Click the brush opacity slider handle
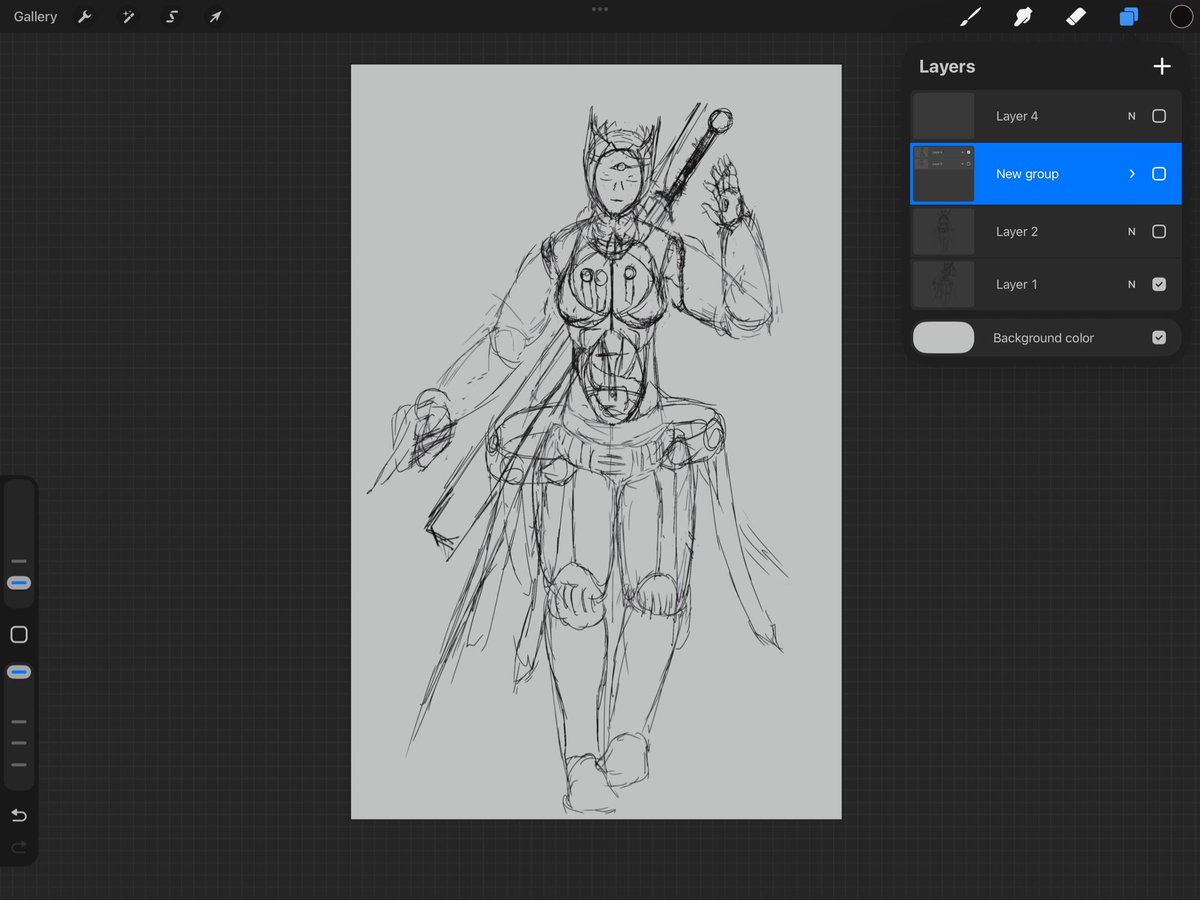Viewport: 1200px width, 900px height. pos(19,672)
